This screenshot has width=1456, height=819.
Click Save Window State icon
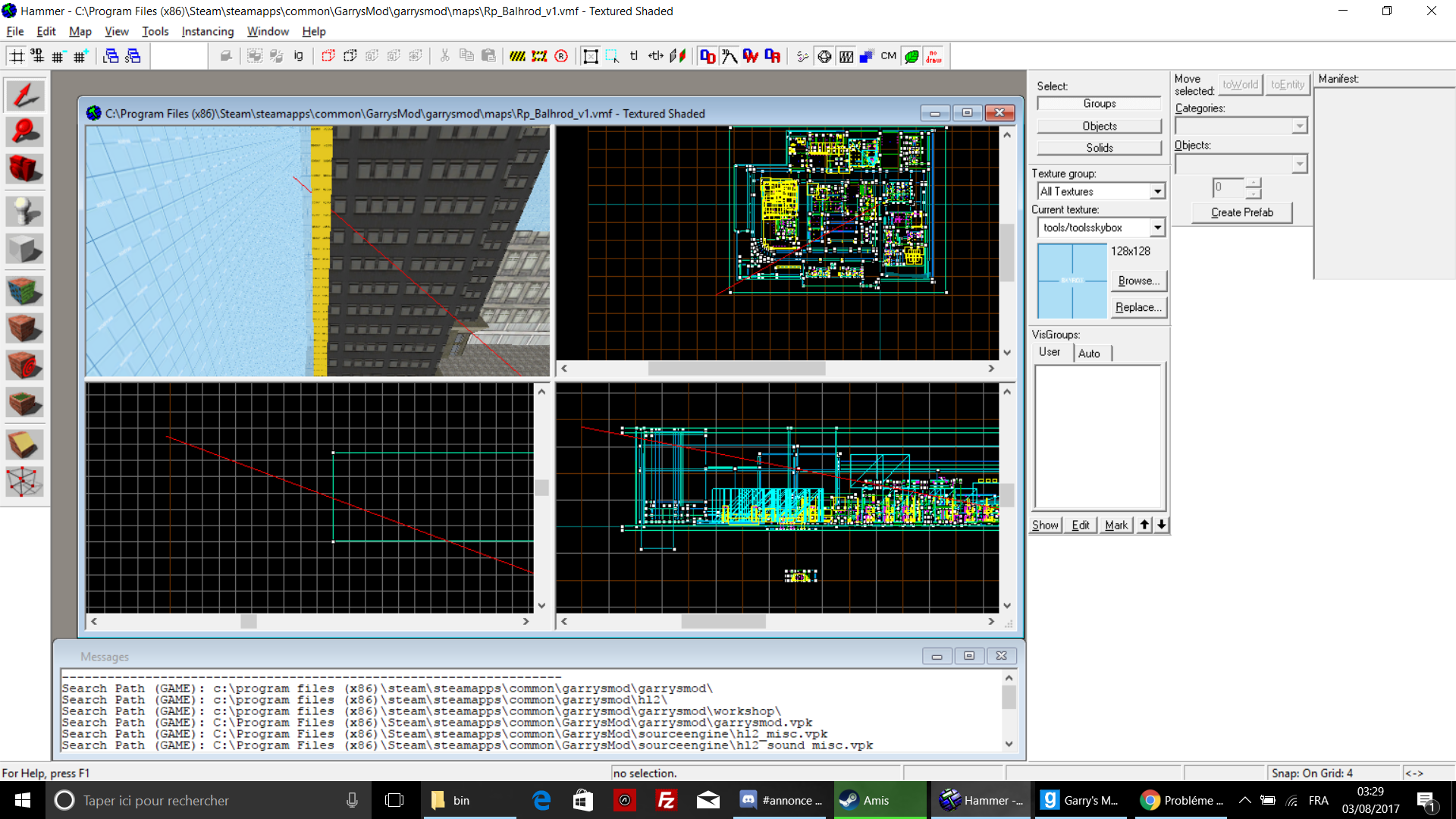pyautogui.click(x=133, y=56)
